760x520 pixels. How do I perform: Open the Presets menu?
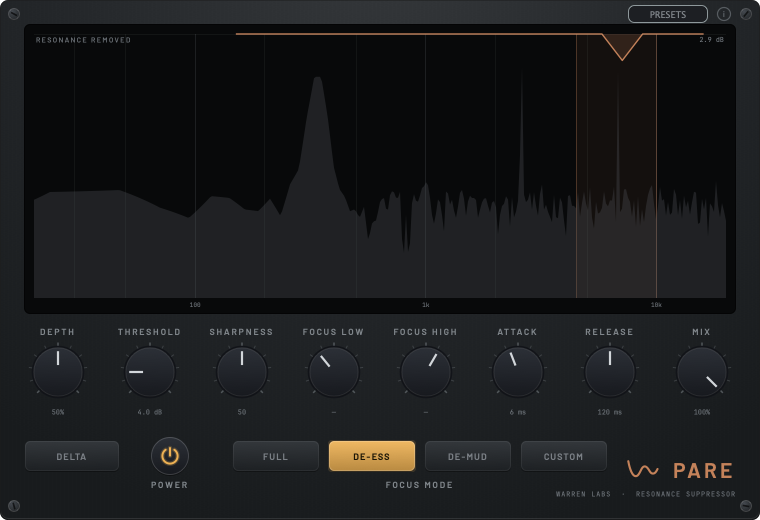pos(667,14)
